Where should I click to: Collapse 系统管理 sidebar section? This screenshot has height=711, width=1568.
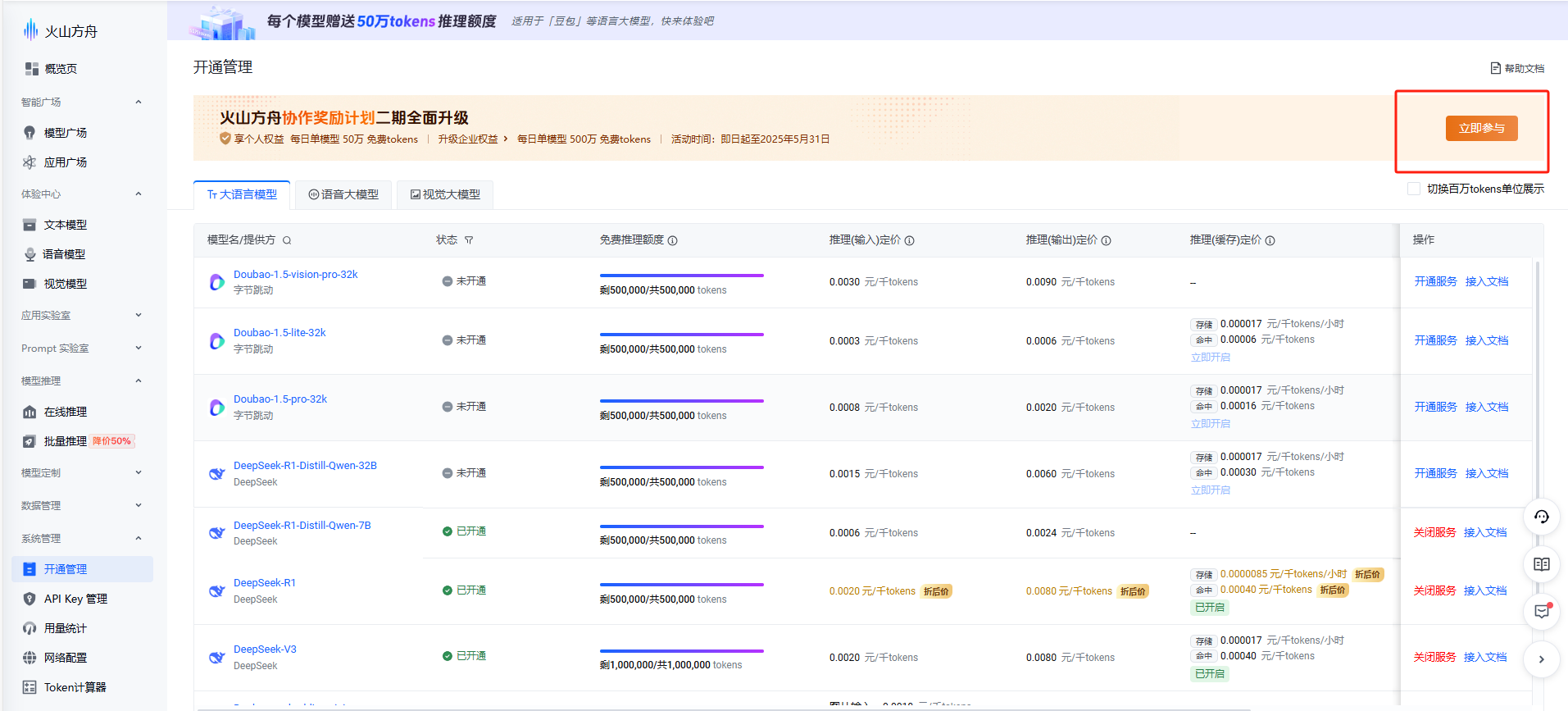pyautogui.click(x=139, y=538)
